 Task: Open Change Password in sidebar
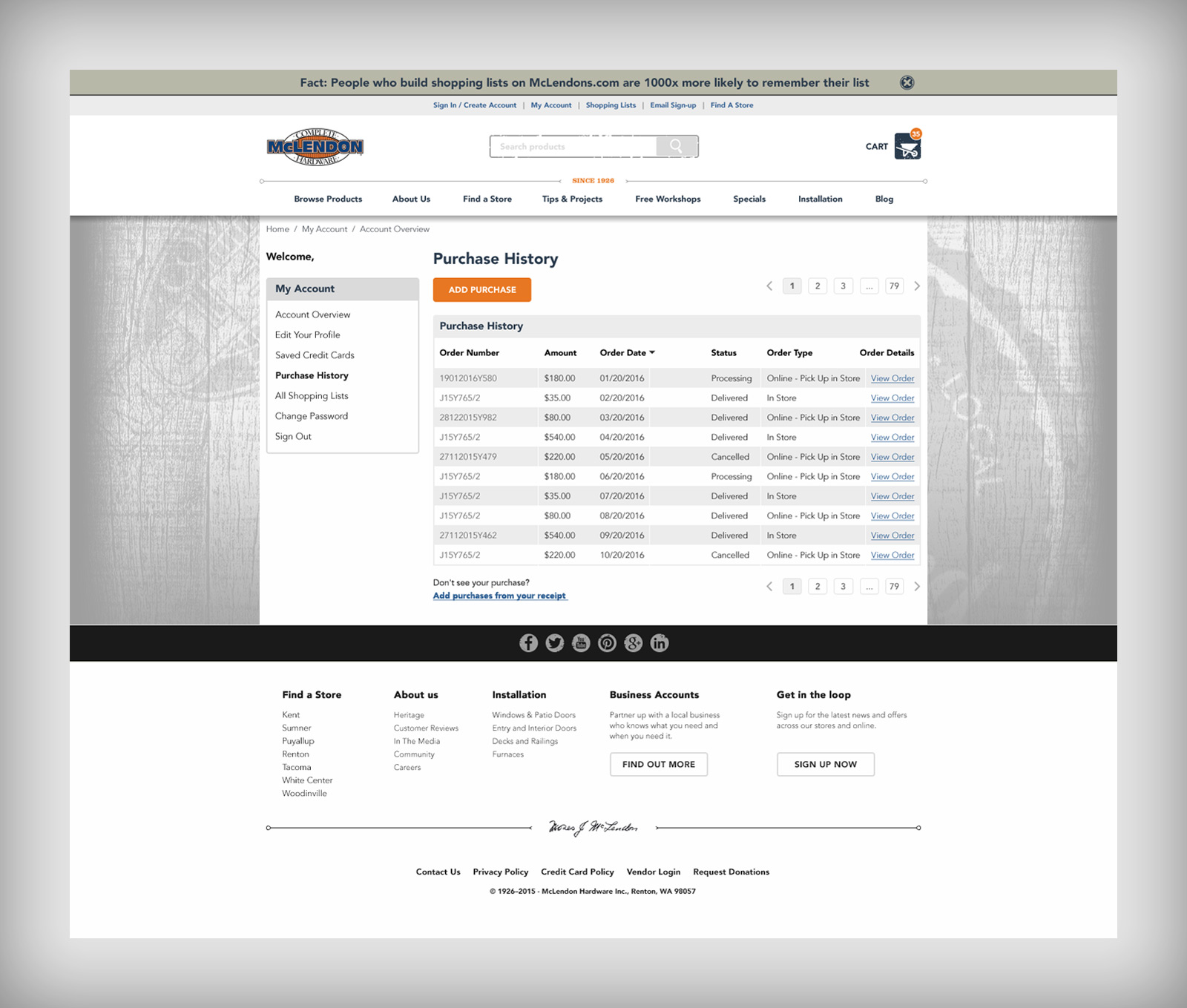(312, 416)
